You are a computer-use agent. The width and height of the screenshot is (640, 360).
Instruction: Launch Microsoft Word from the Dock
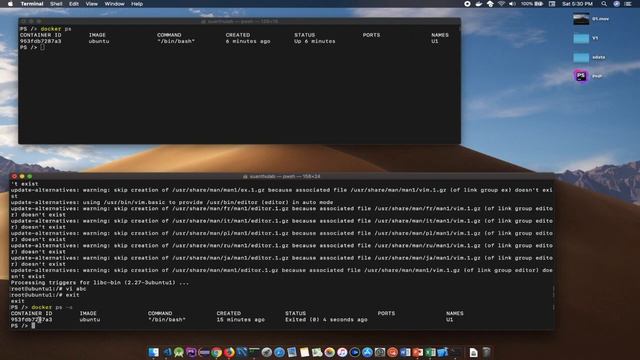(405, 352)
